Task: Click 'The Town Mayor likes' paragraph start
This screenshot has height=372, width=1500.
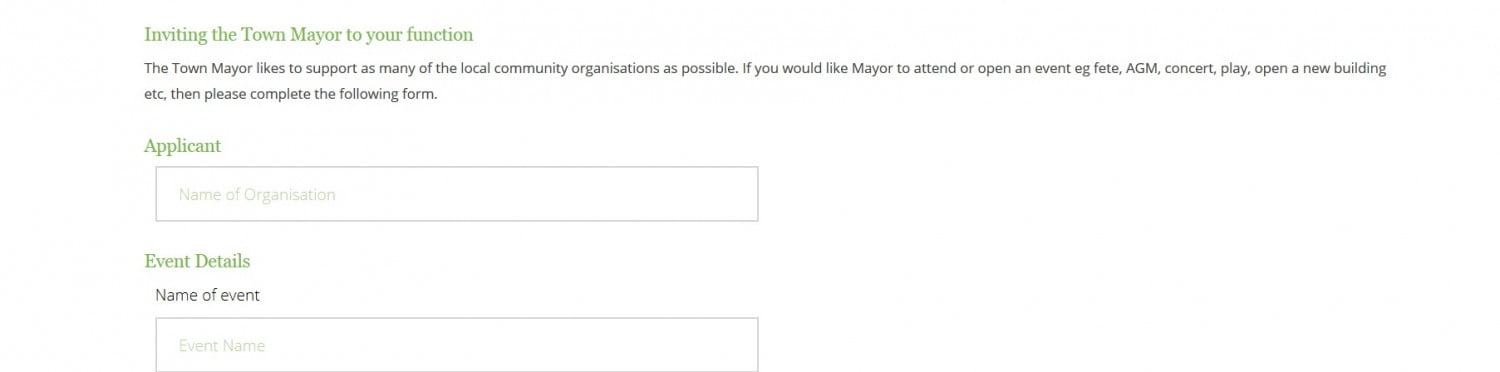Action: [x=213, y=69]
